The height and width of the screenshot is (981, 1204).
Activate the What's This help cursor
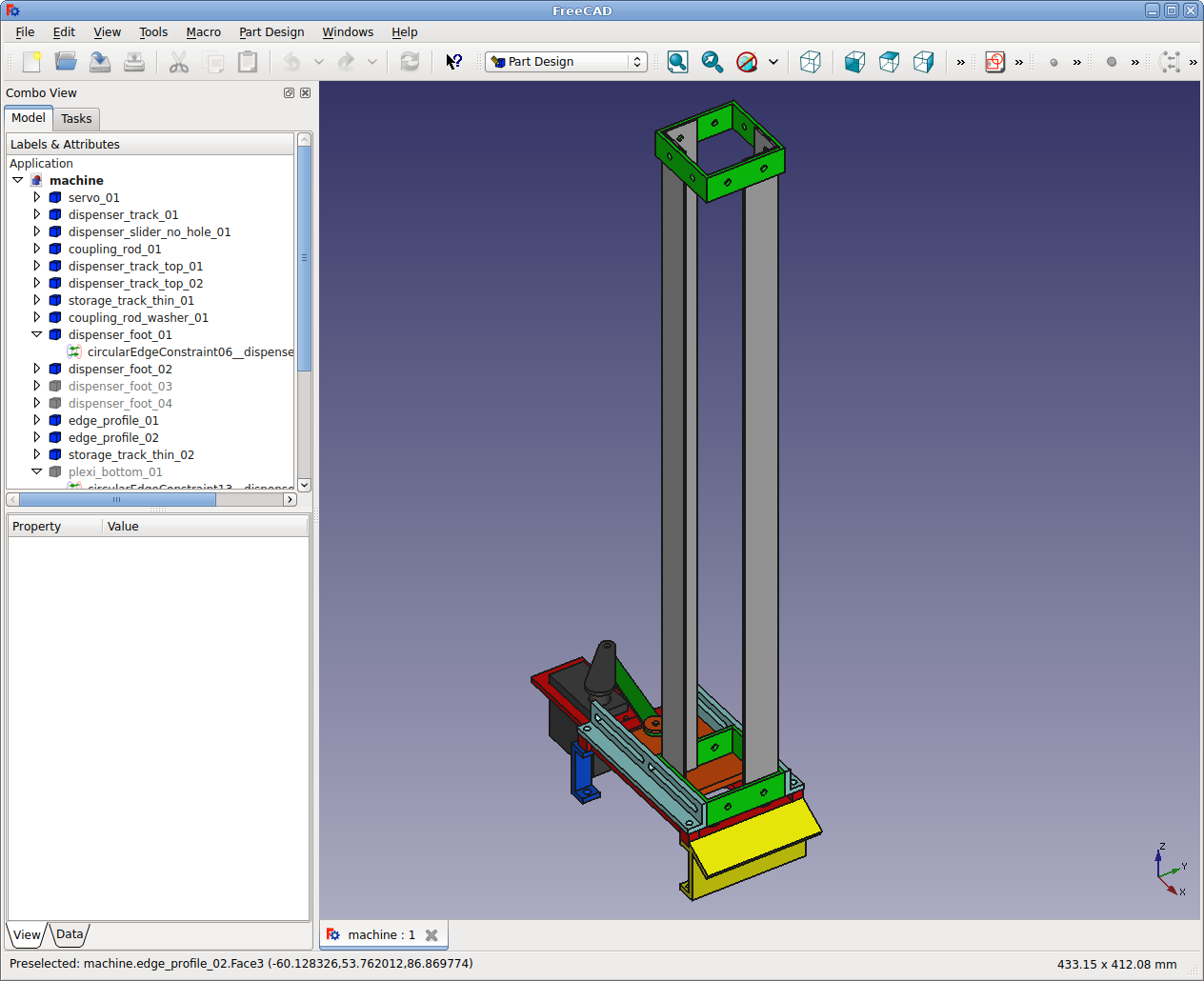click(454, 62)
